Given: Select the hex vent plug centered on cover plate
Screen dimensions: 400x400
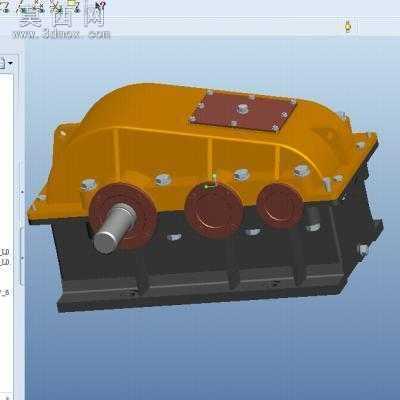Looking at the screenshot, I should point(242,109).
